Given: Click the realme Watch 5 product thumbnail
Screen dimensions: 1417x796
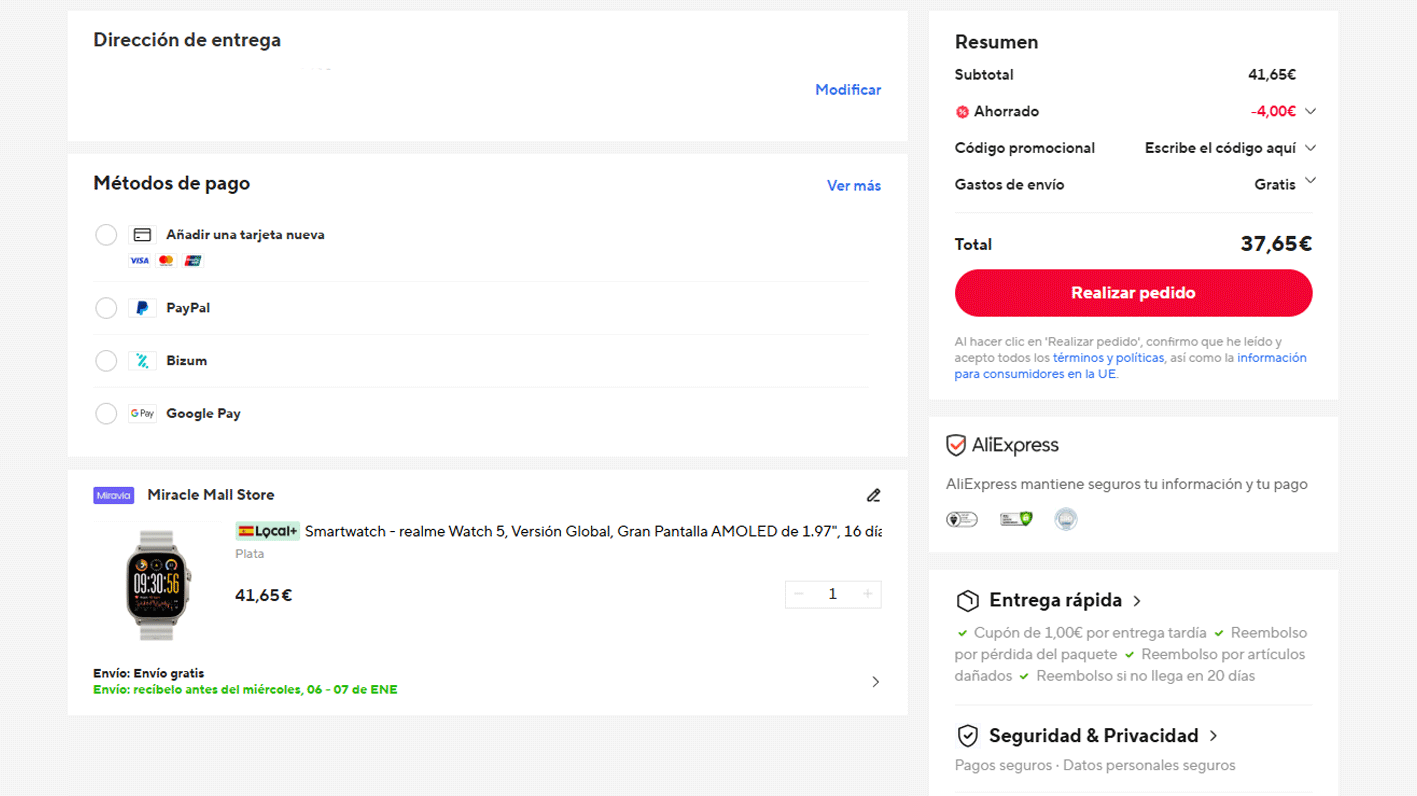Looking at the screenshot, I should pos(156,585).
